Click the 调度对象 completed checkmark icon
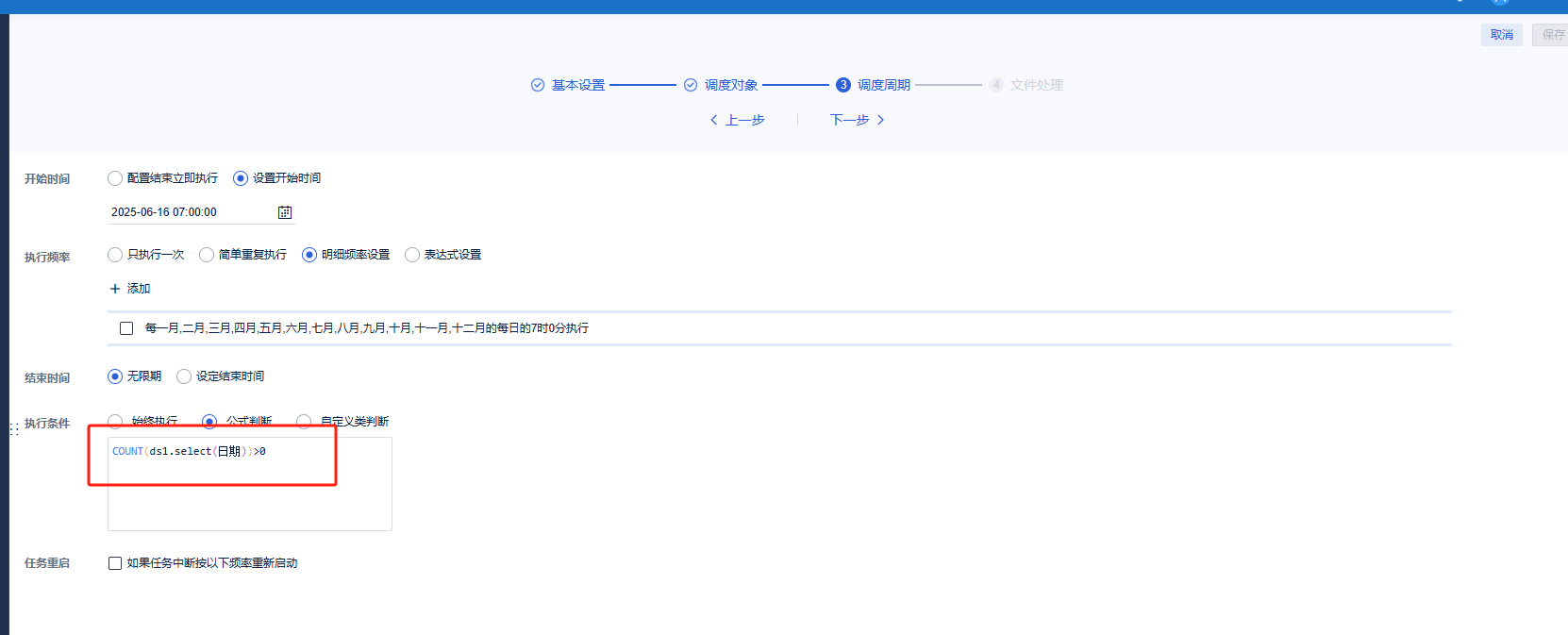This screenshot has width=1568, height=635. 691,85
